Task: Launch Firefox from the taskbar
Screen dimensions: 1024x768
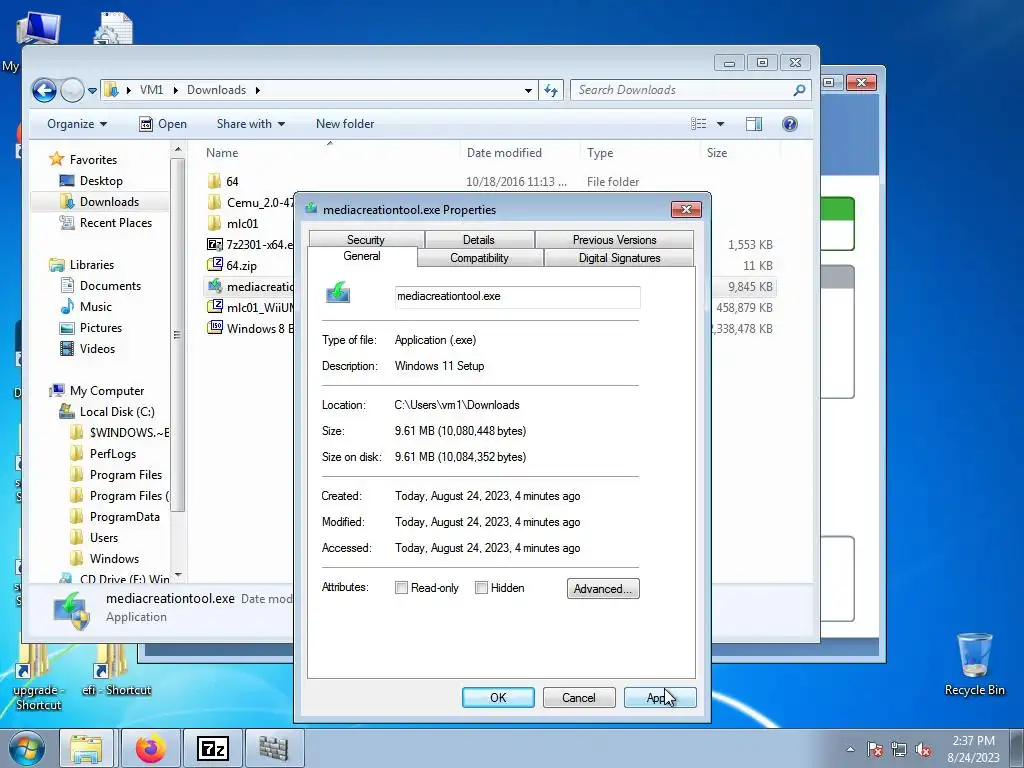Action: (150, 748)
